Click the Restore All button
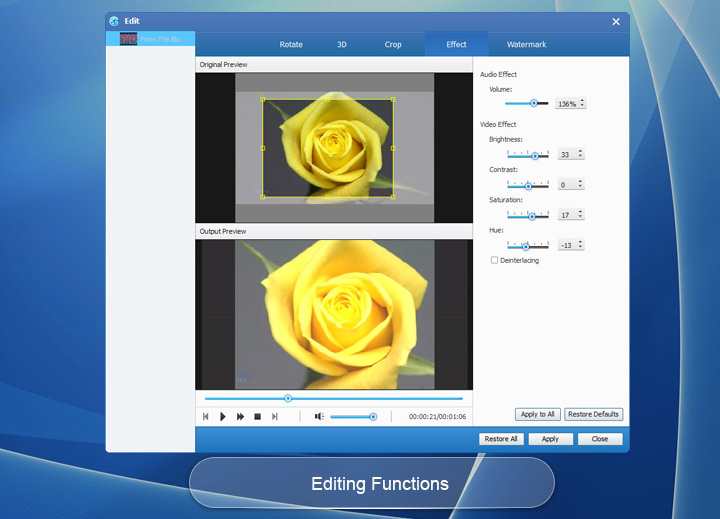Screen dimensions: 720x519 [501, 439]
